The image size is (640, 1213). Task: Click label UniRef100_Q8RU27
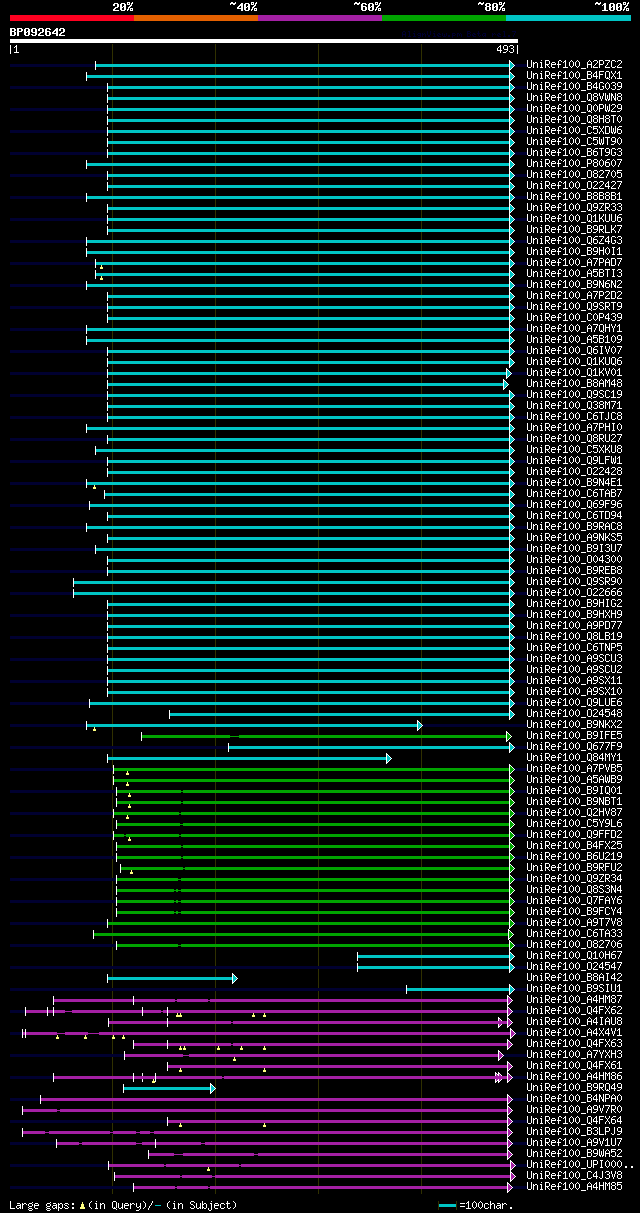[x=574, y=438]
